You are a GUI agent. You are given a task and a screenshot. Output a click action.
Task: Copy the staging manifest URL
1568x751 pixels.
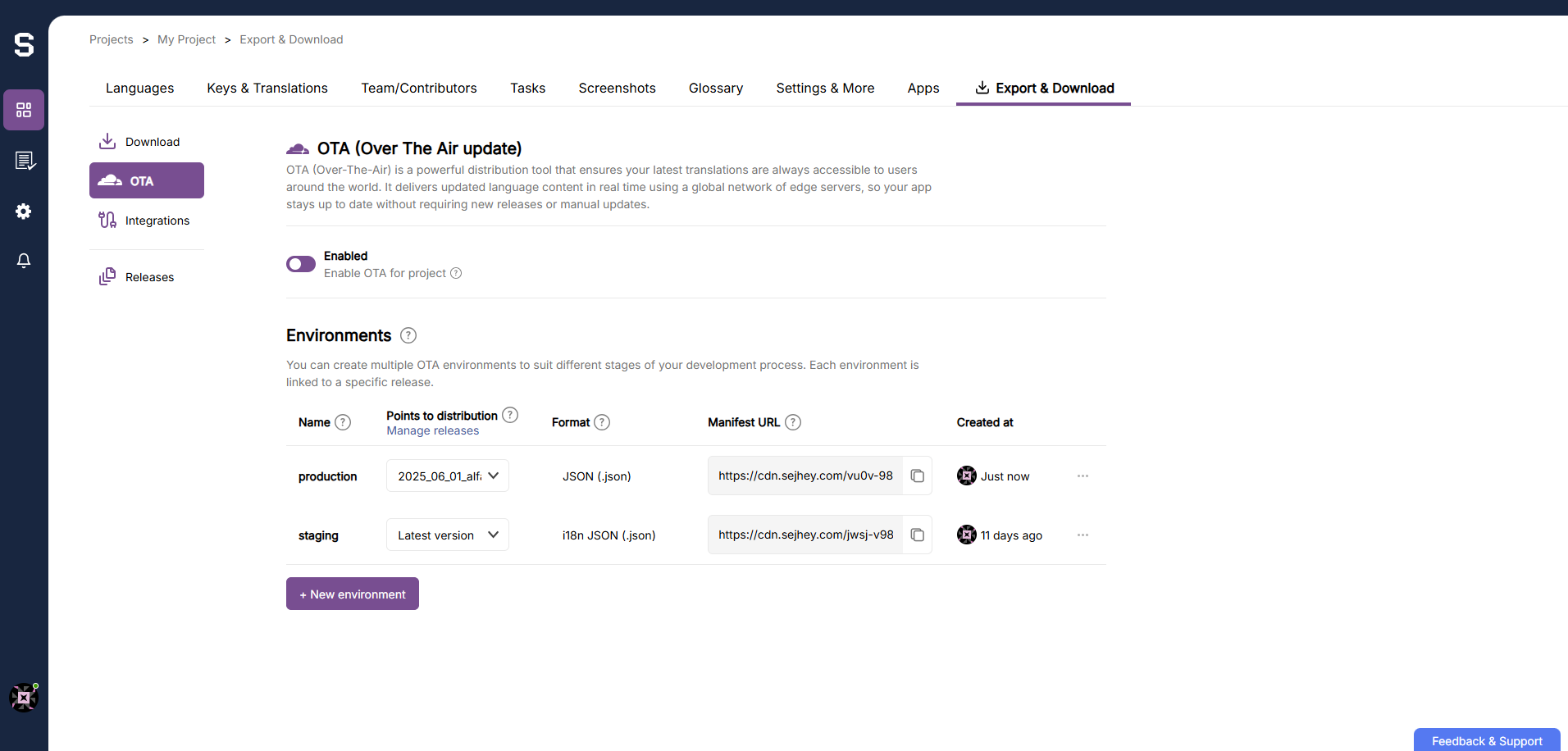(918, 535)
